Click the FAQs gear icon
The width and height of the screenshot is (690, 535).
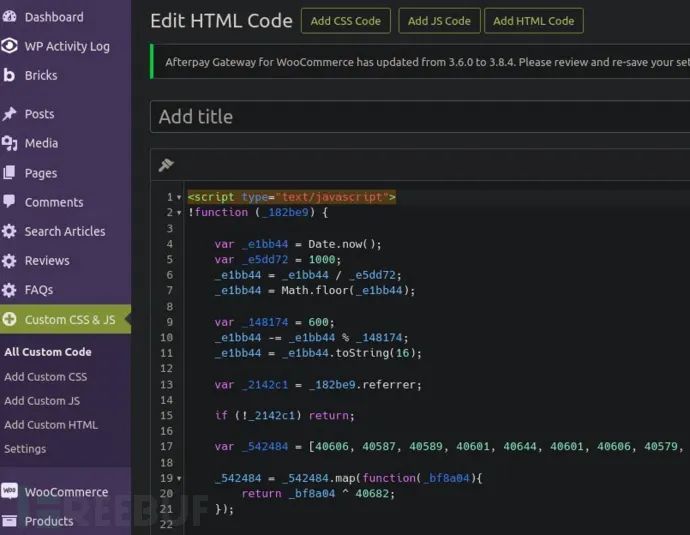[x=9, y=289]
